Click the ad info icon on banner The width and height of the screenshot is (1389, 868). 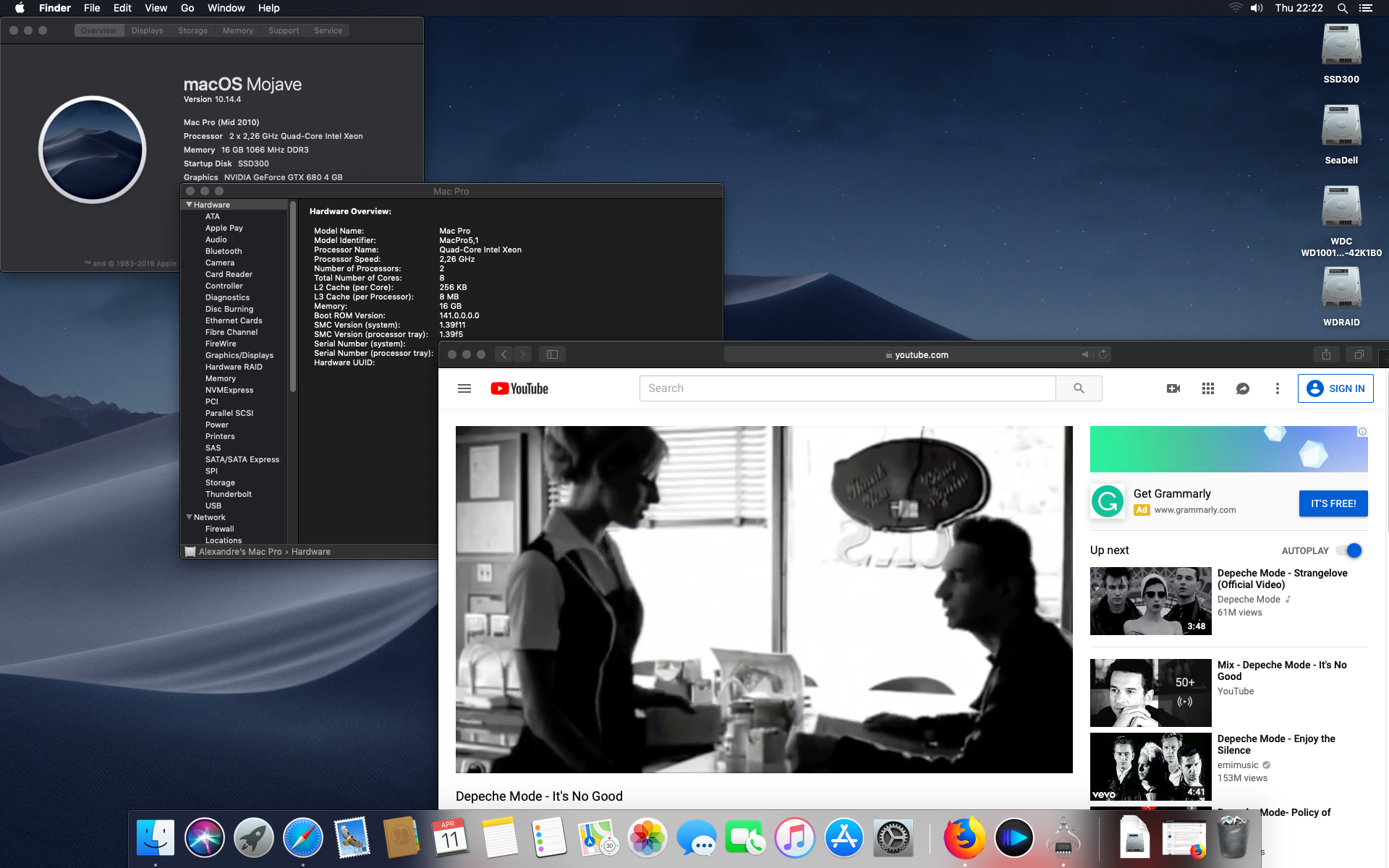click(x=1362, y=432)
